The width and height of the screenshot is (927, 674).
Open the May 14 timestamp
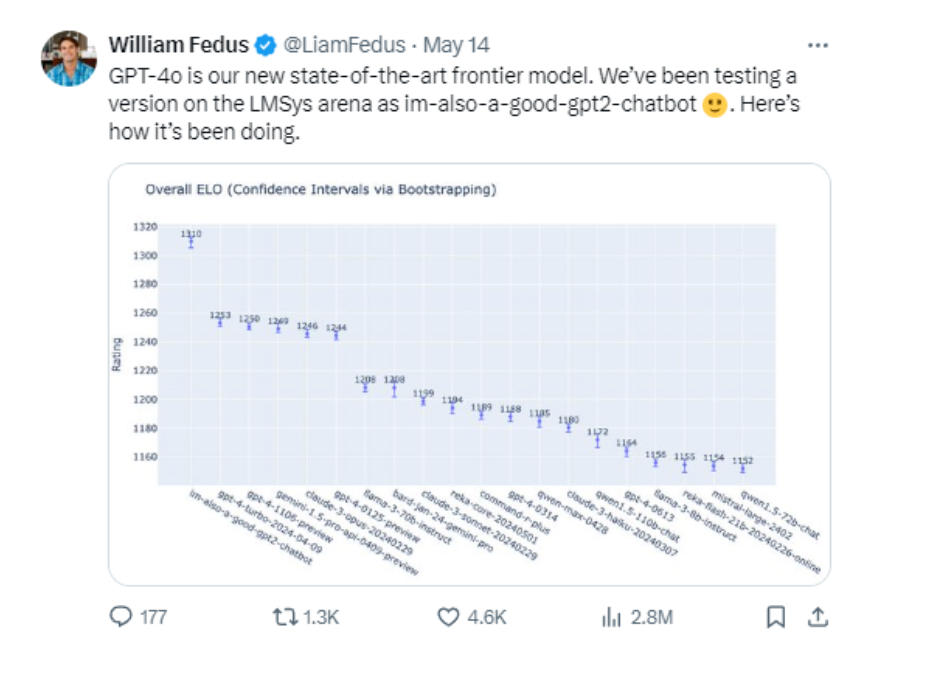tap(456, 45)
